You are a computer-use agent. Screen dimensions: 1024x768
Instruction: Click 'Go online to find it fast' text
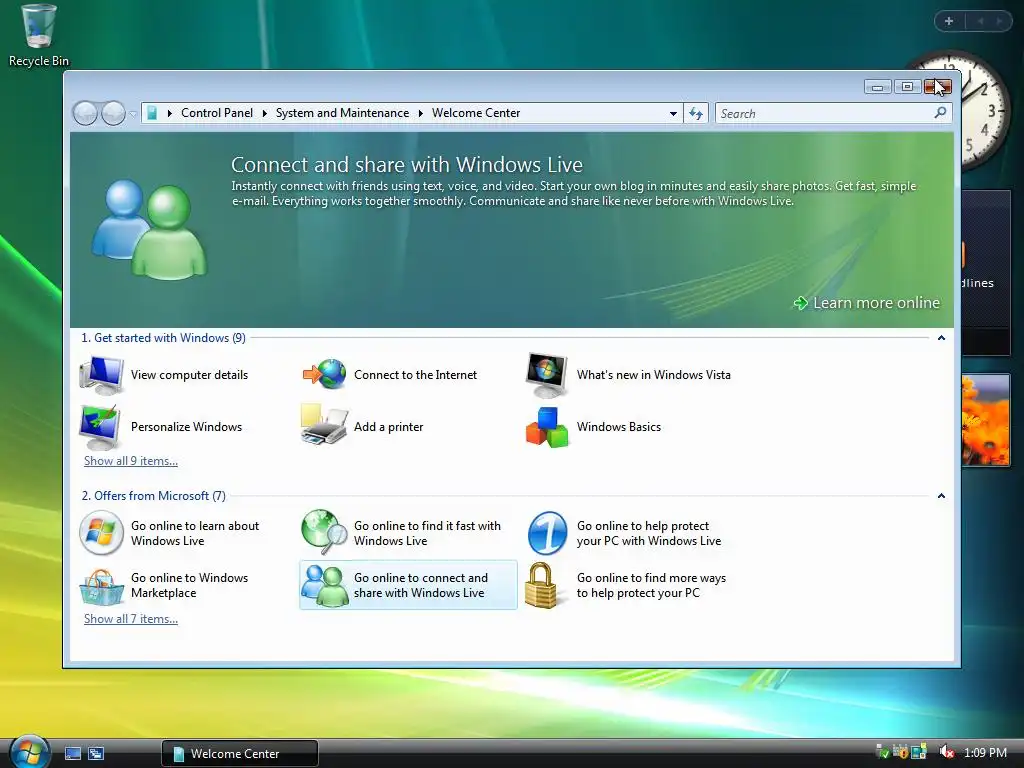427,533
